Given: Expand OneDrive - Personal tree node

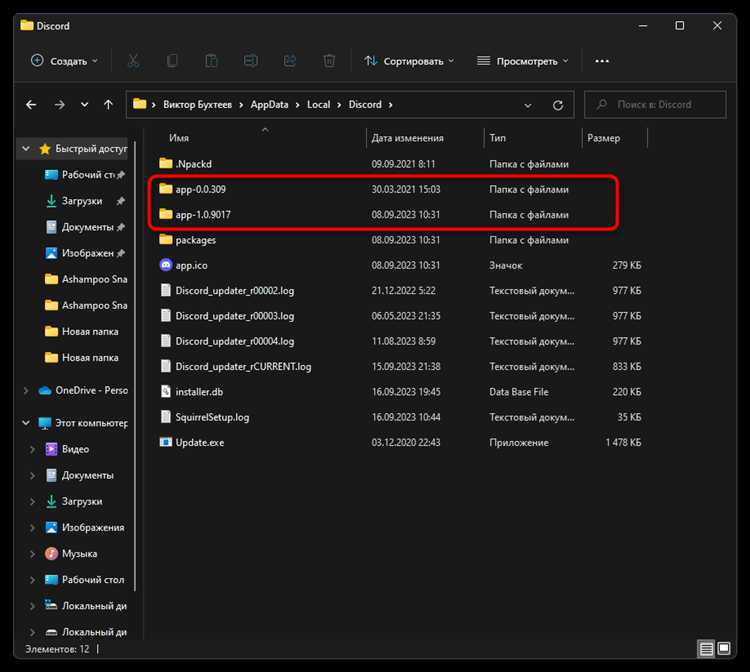Looking at the screenshot, I should point(26,391).
